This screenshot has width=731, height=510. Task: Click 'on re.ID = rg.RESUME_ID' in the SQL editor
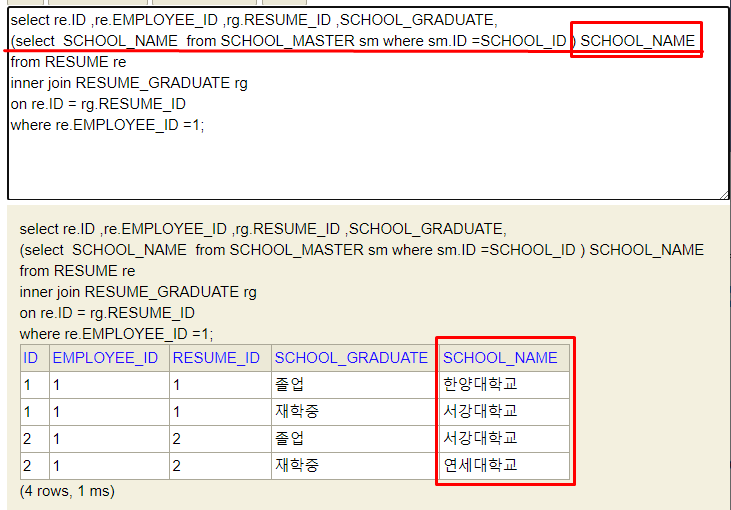tap(98, 104)
